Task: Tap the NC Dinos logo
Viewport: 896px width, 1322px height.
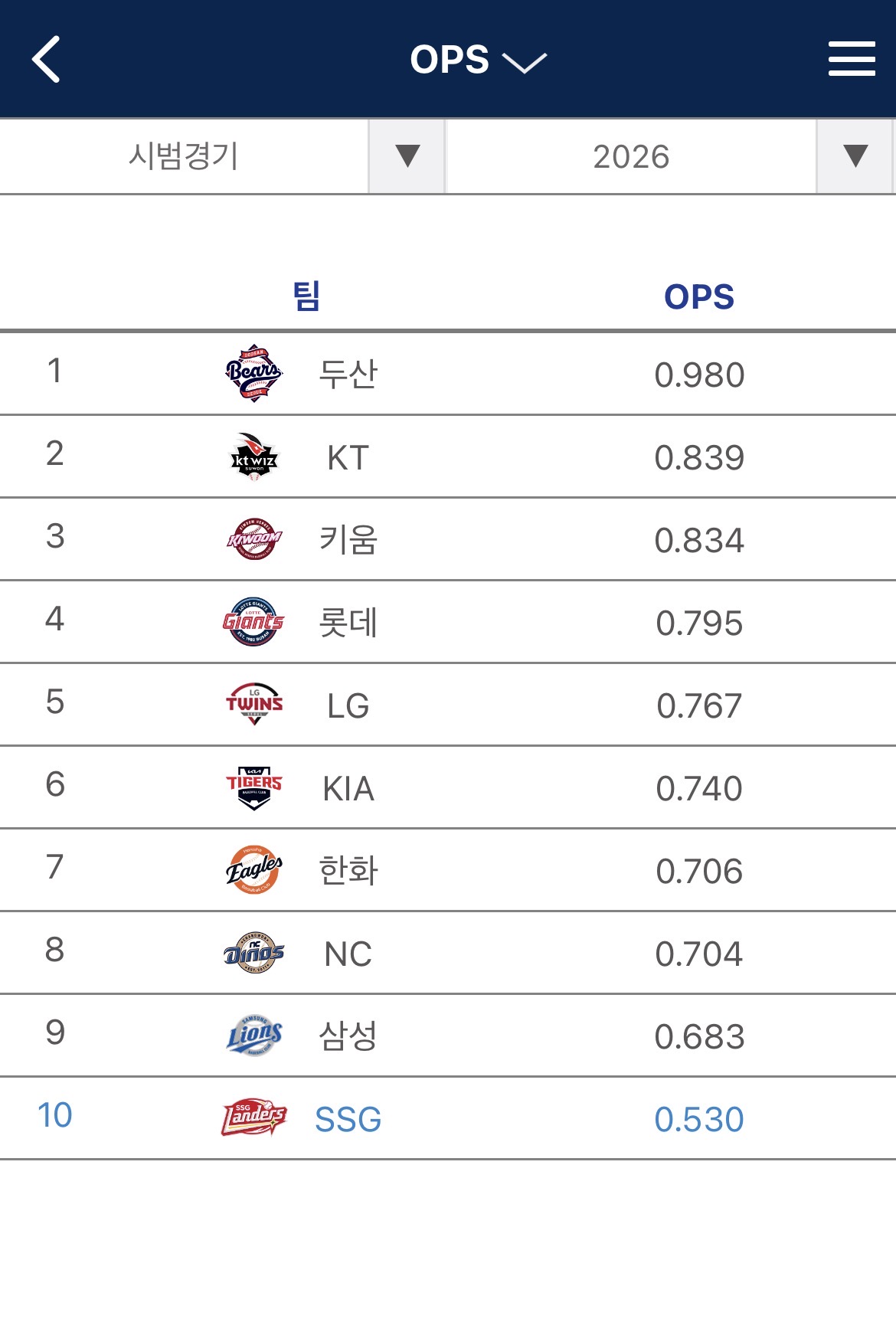Action: (254, 953)
